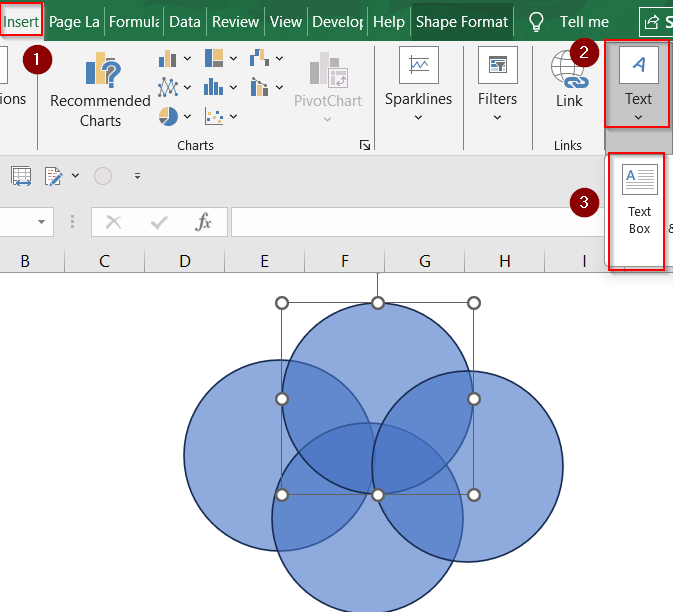Viewport: 673px width, 612px height.
Task: Expand line chart dropdown arrow
Action: [188, 88]
